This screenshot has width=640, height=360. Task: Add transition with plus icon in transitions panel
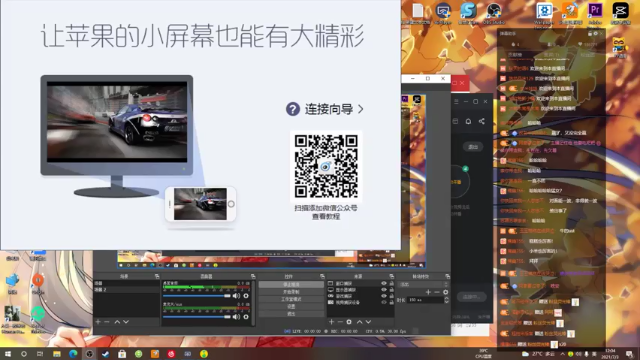pos(428,292)
